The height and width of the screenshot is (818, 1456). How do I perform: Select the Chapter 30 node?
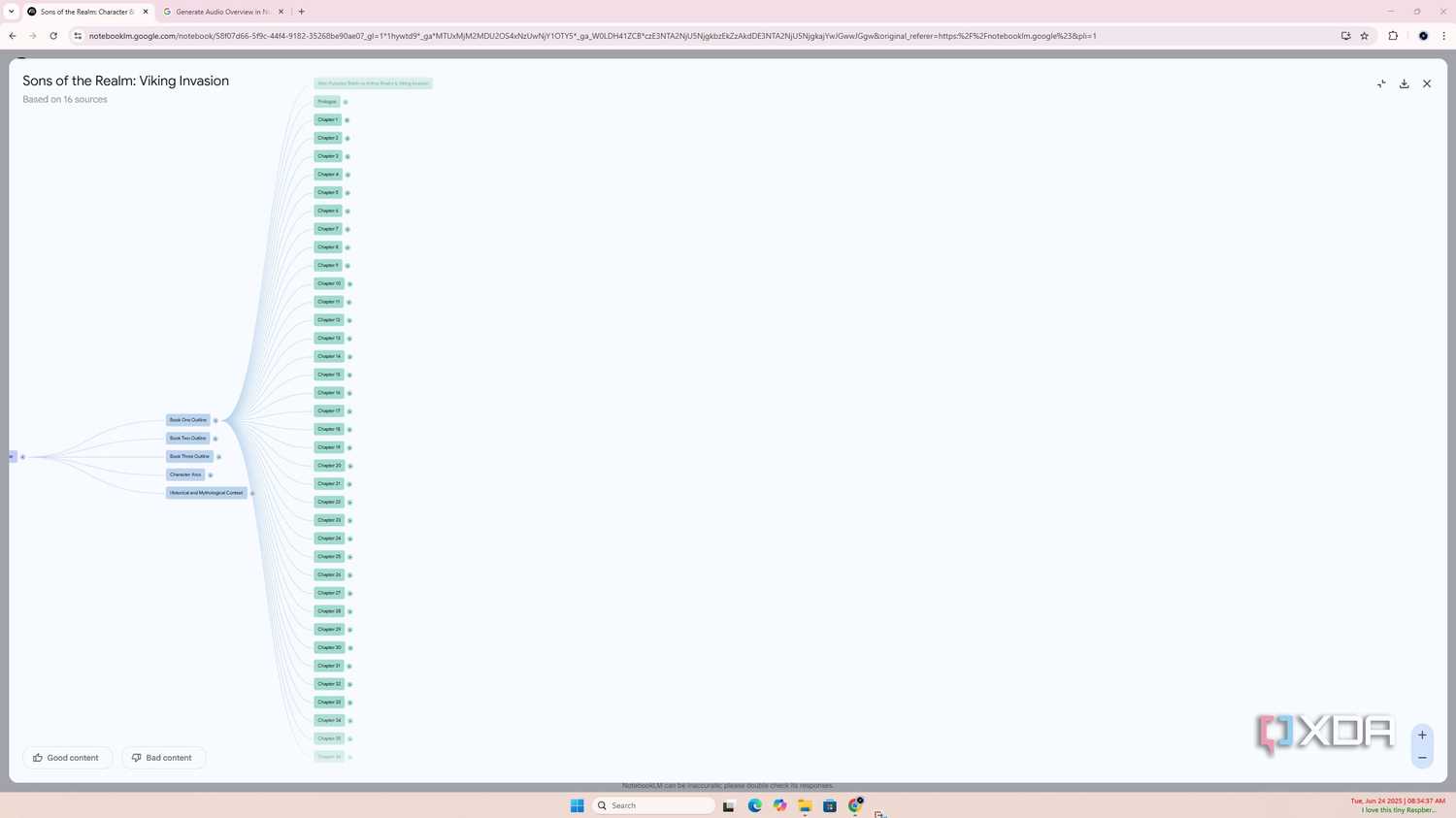coord(329,647)
